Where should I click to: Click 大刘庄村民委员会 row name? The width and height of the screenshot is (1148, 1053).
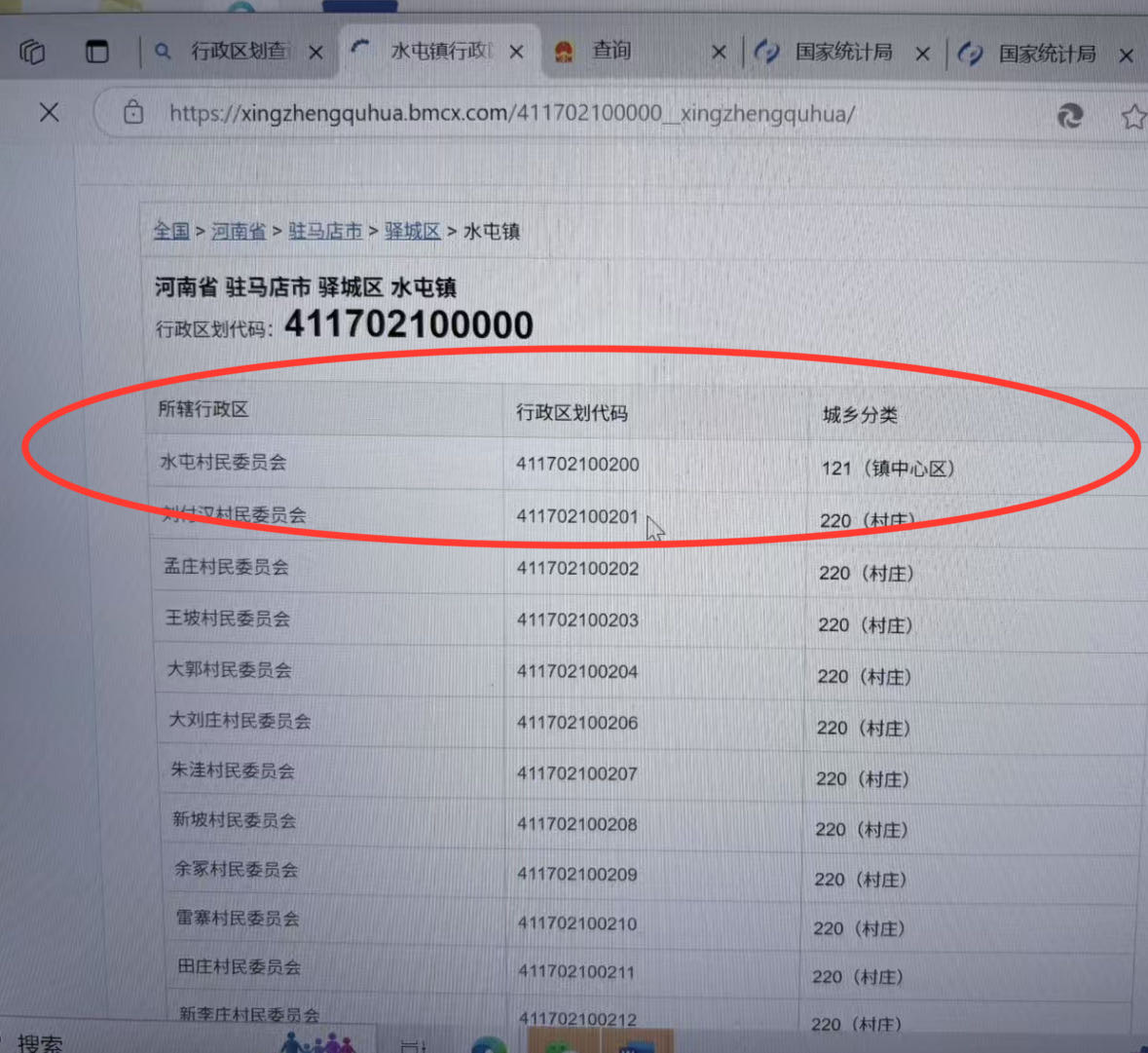pyautogui.click(x=241, y=721)
